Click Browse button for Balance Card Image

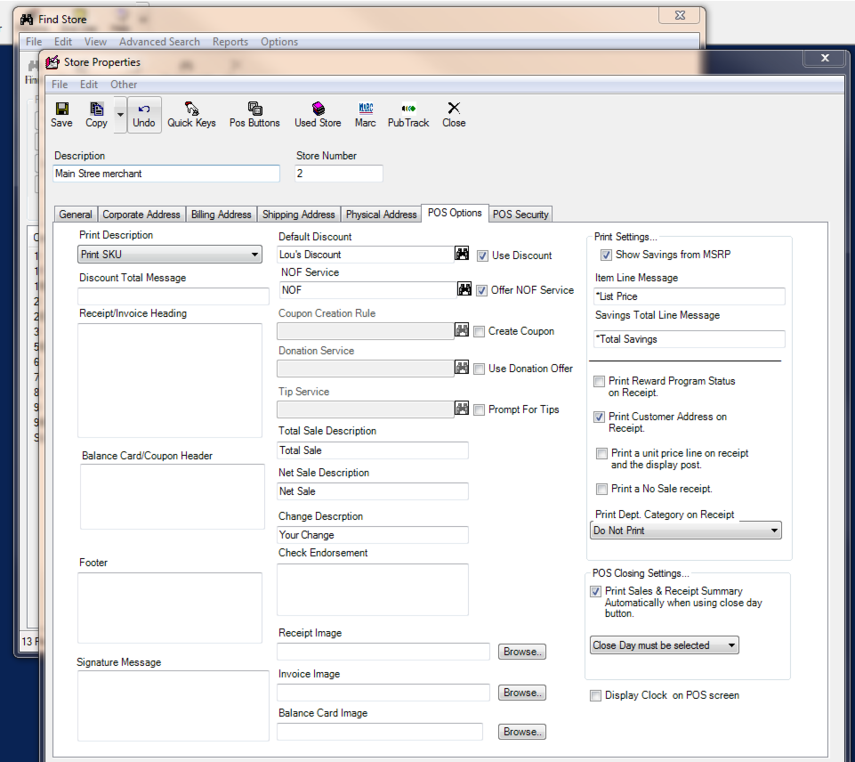point(522,732)
